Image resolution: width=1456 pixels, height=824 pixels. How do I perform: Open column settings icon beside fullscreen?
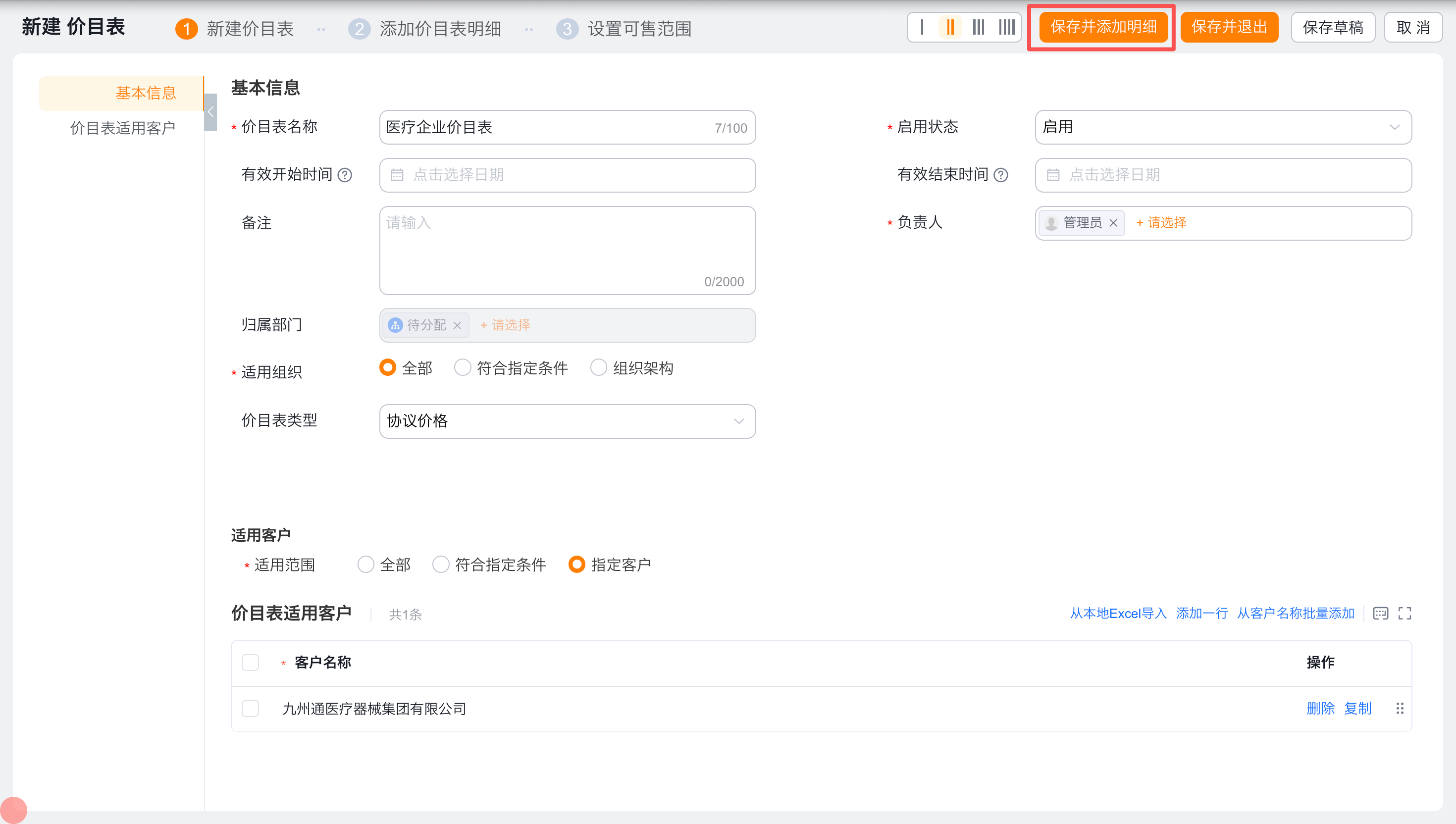[1381, 614]
